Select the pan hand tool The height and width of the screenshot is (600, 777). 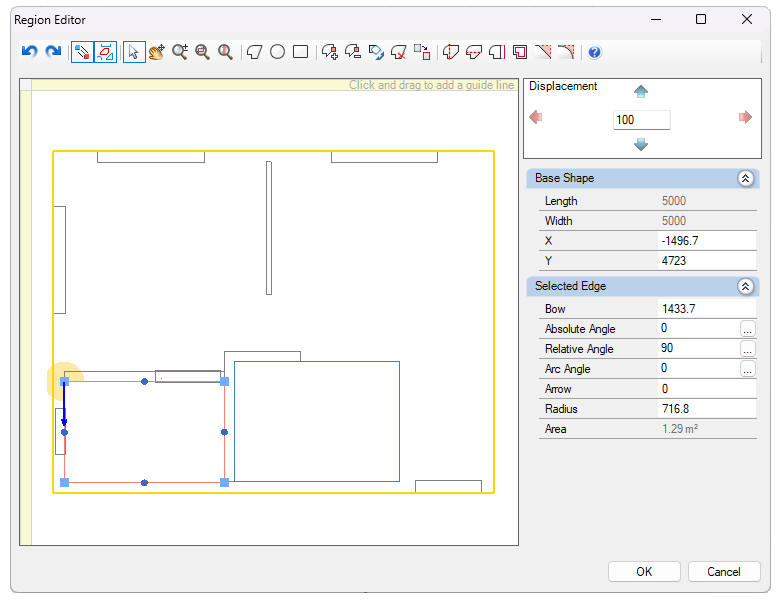[x=157, y=52]
